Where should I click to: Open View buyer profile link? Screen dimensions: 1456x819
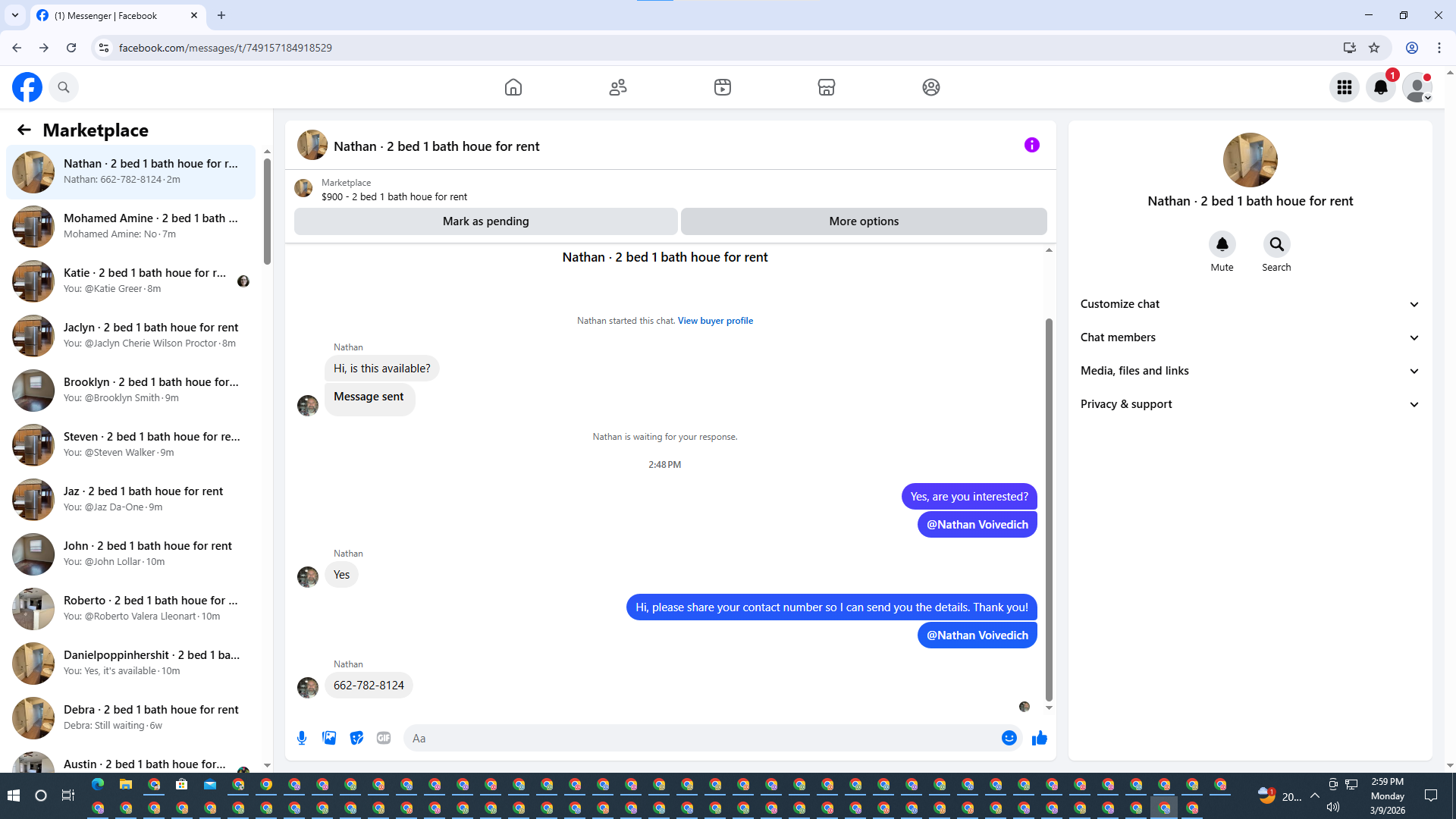715,321
